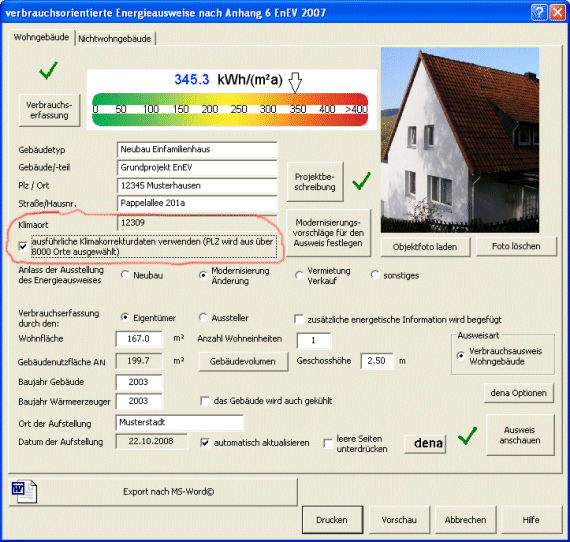The image size is (570, 542).
Task: Click the green checkmark beside Projektbeschreibung
Action: 361,181
